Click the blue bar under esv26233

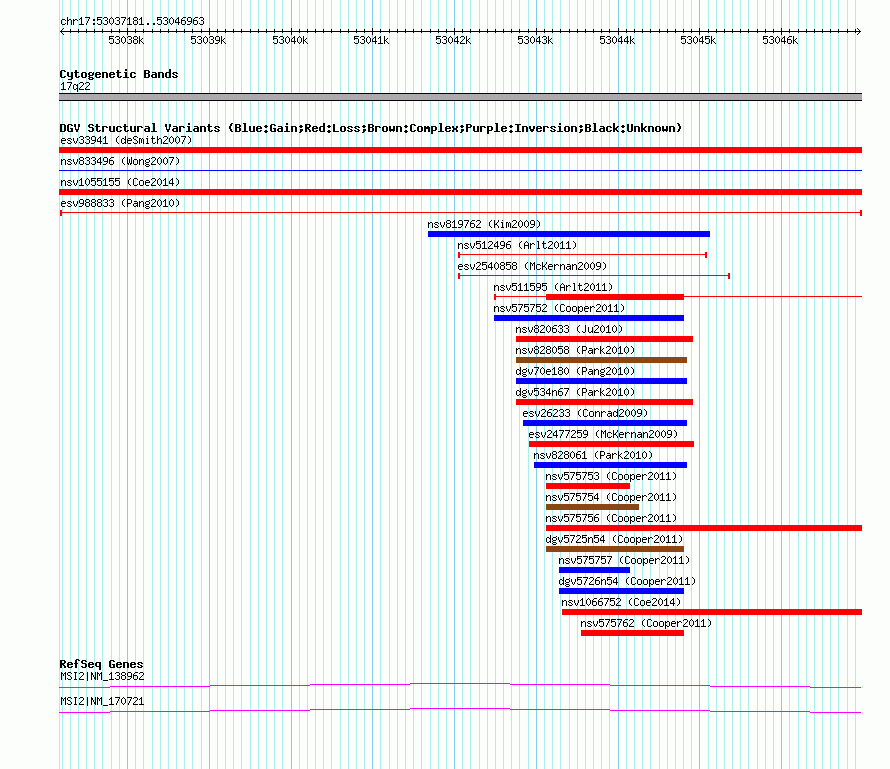click(x=605, y=423)
